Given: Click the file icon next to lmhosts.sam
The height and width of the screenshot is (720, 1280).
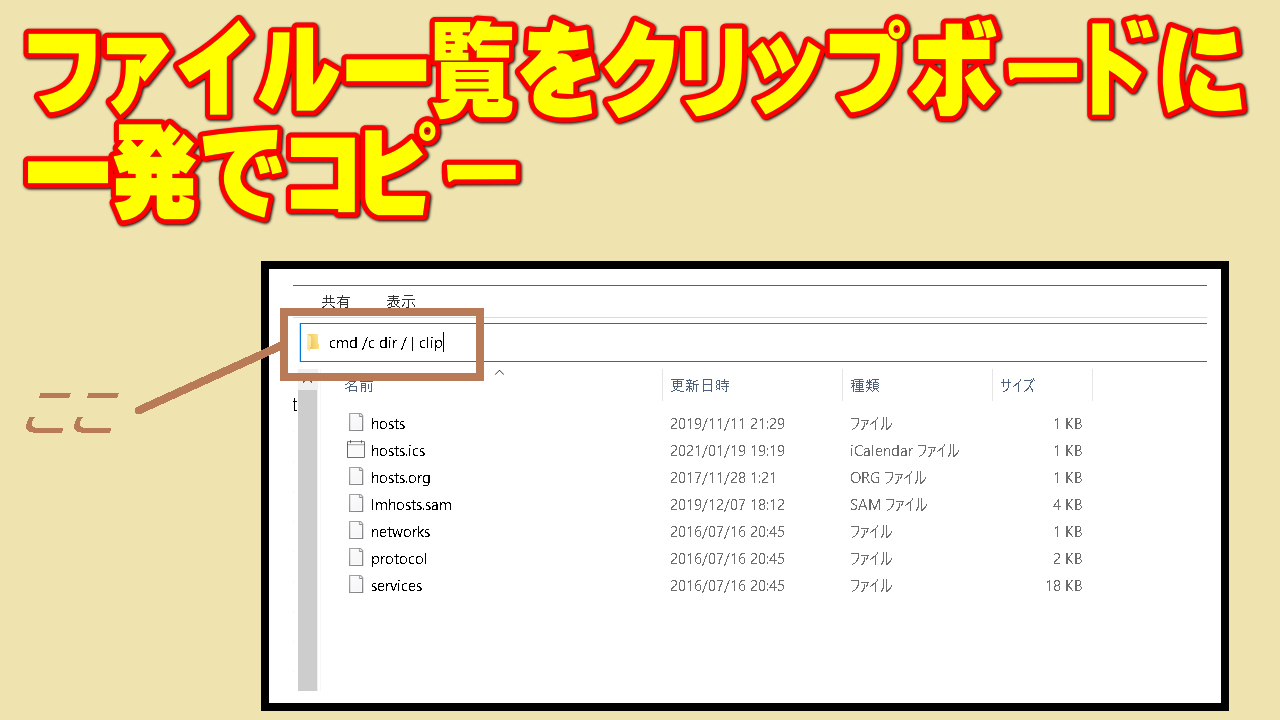Looking at the screenshot, I should [x=357, y=504].
